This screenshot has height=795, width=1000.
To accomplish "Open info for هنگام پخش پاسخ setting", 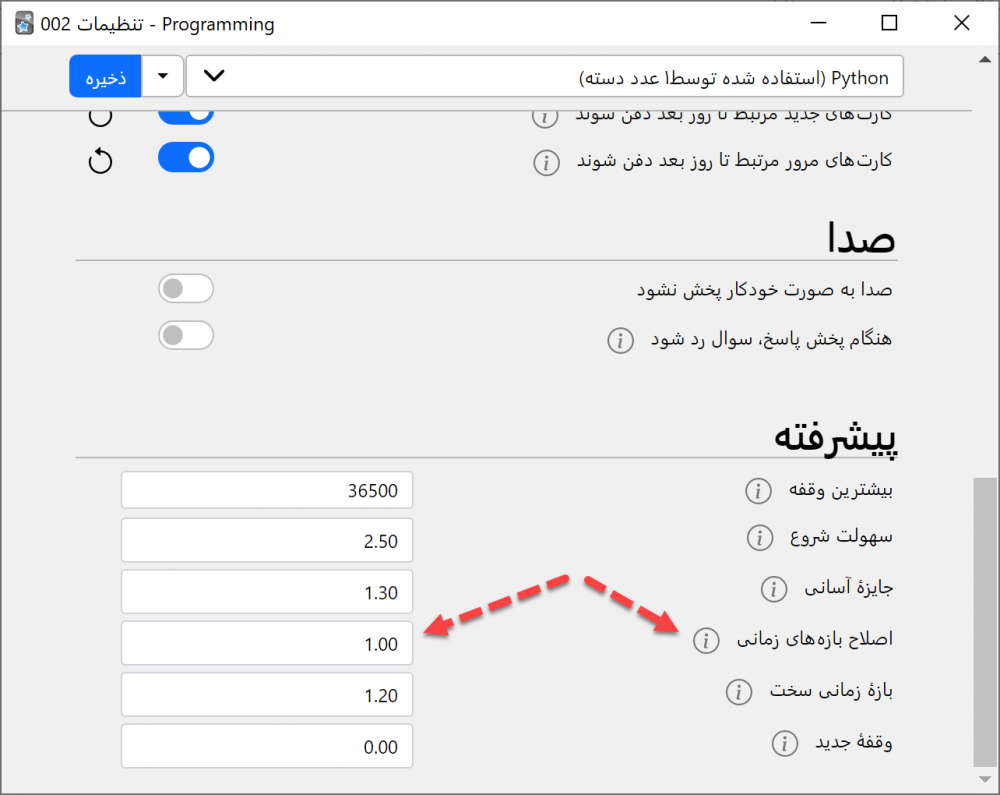I will point(620,340).
